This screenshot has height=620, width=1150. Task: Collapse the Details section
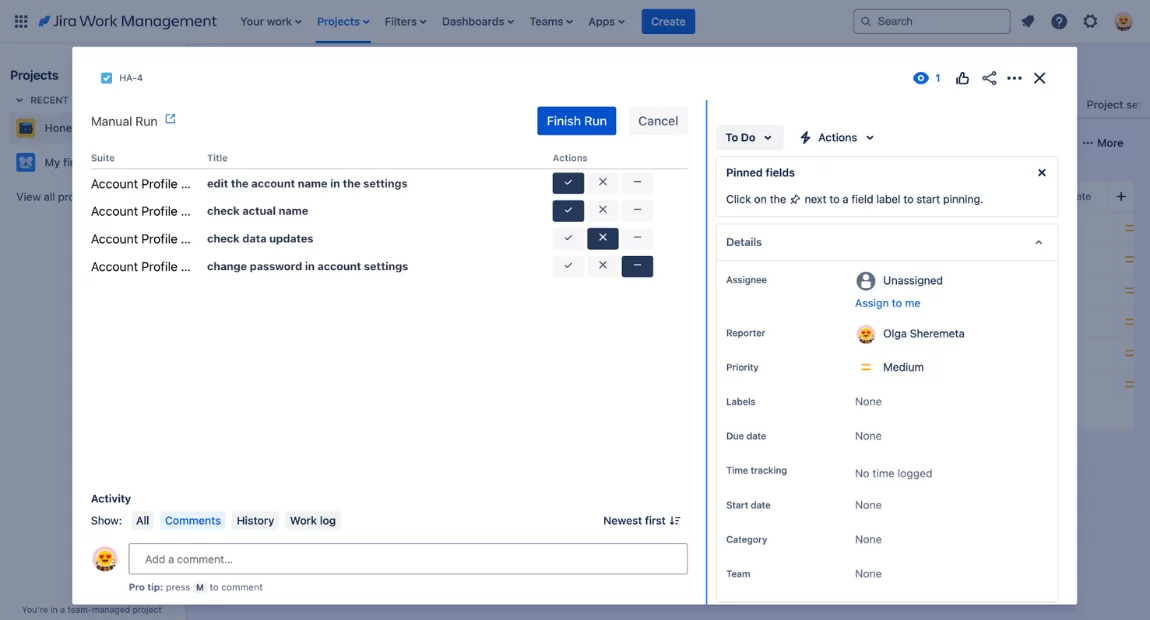[1038, 242]
